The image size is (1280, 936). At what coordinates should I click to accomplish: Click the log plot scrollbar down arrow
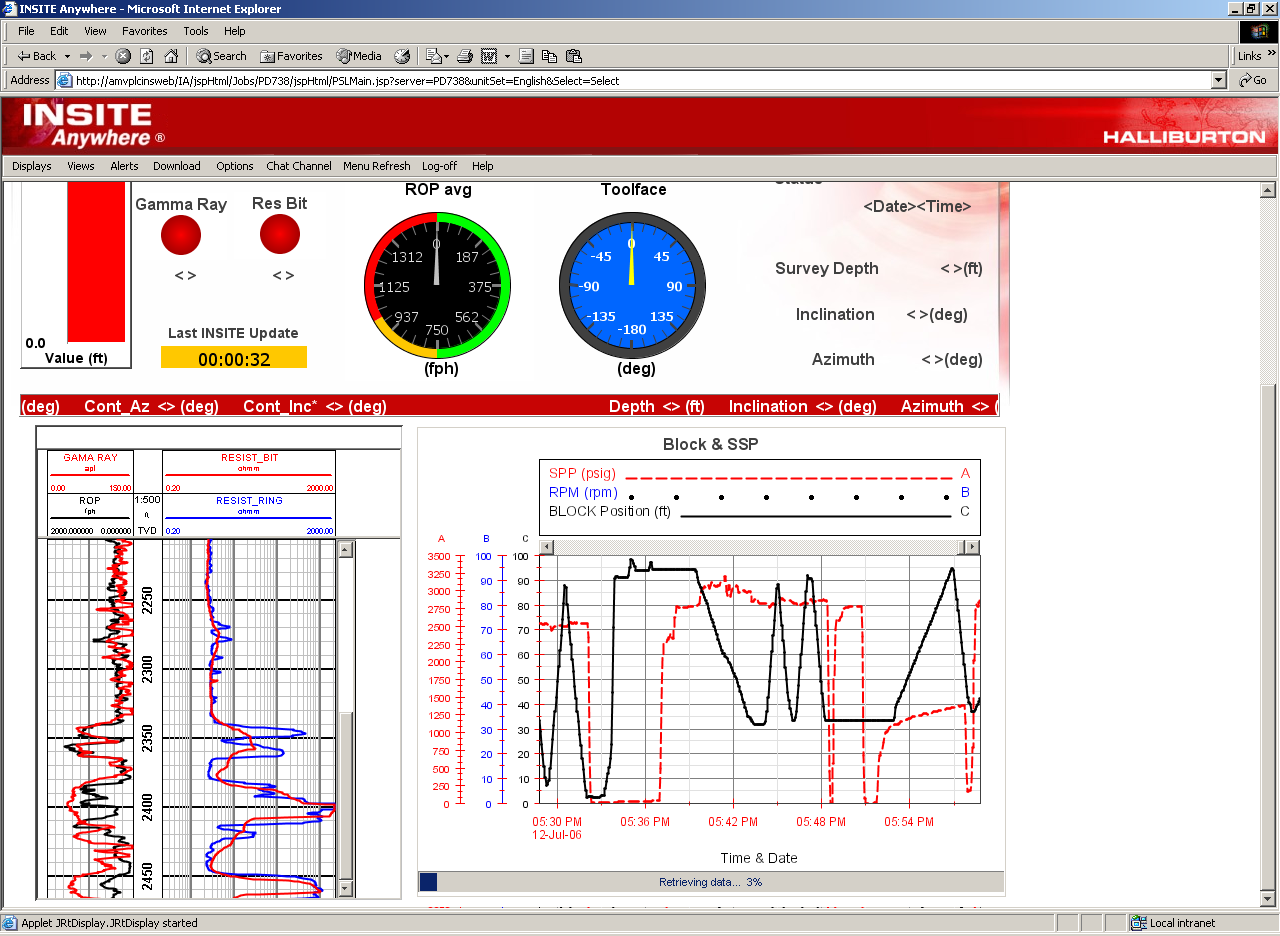(x=346, y=888)
